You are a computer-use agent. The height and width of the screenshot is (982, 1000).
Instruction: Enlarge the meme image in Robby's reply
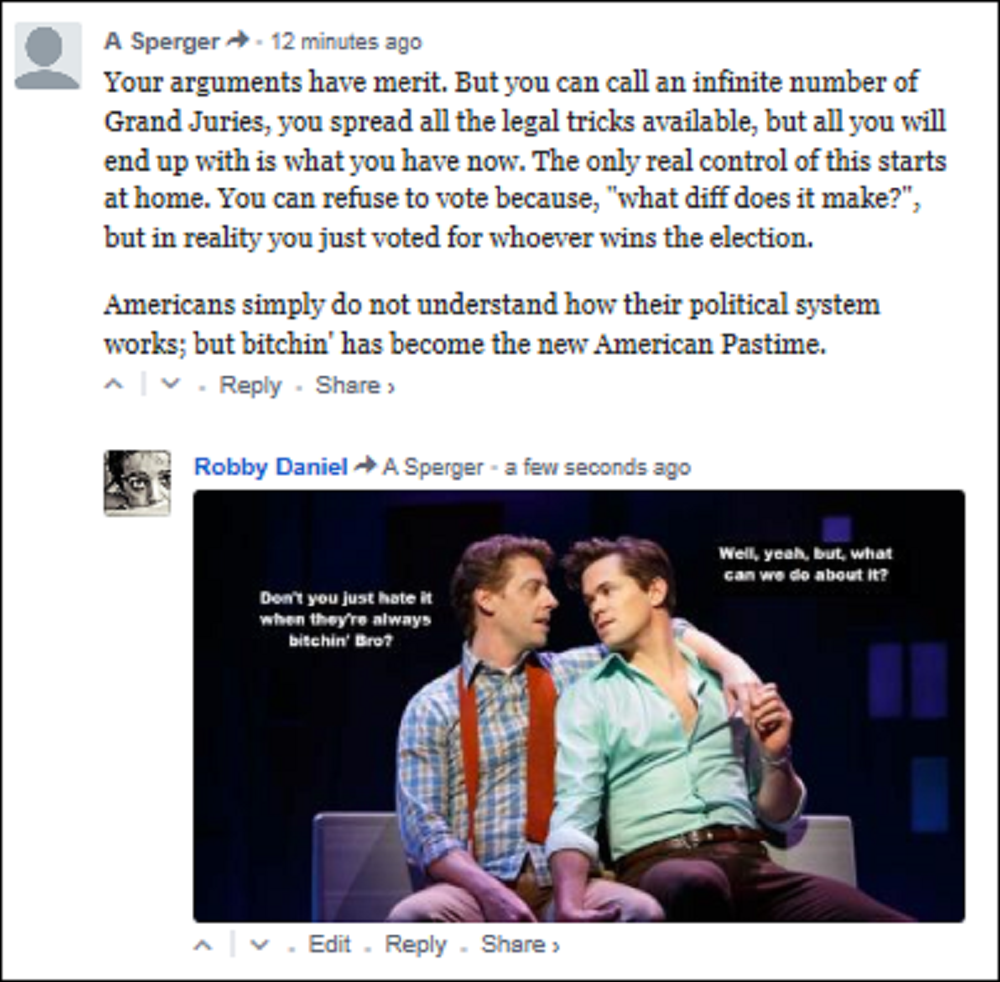[579, 705]
